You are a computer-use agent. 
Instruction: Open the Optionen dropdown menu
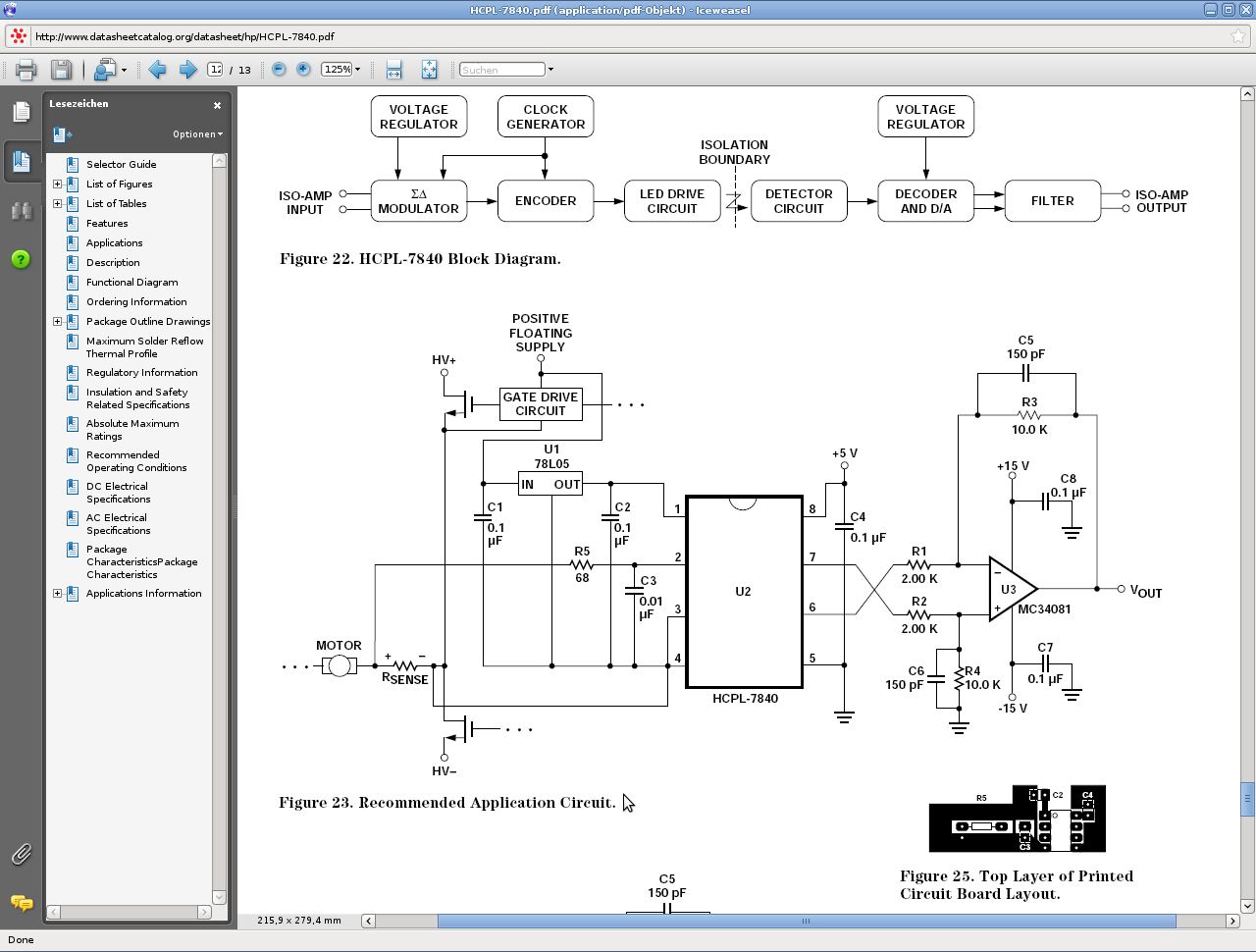point(197,134)
